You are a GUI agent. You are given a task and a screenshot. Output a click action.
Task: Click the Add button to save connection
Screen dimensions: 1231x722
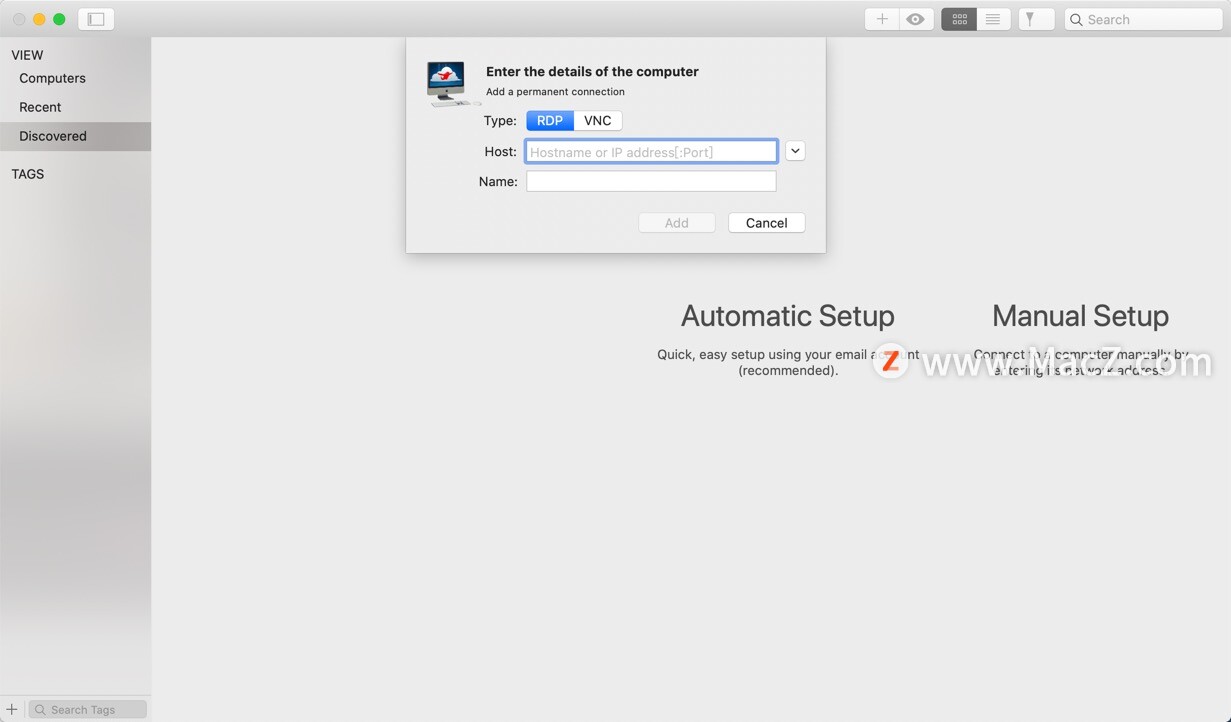pyautogui.click(x=677, y=222)
